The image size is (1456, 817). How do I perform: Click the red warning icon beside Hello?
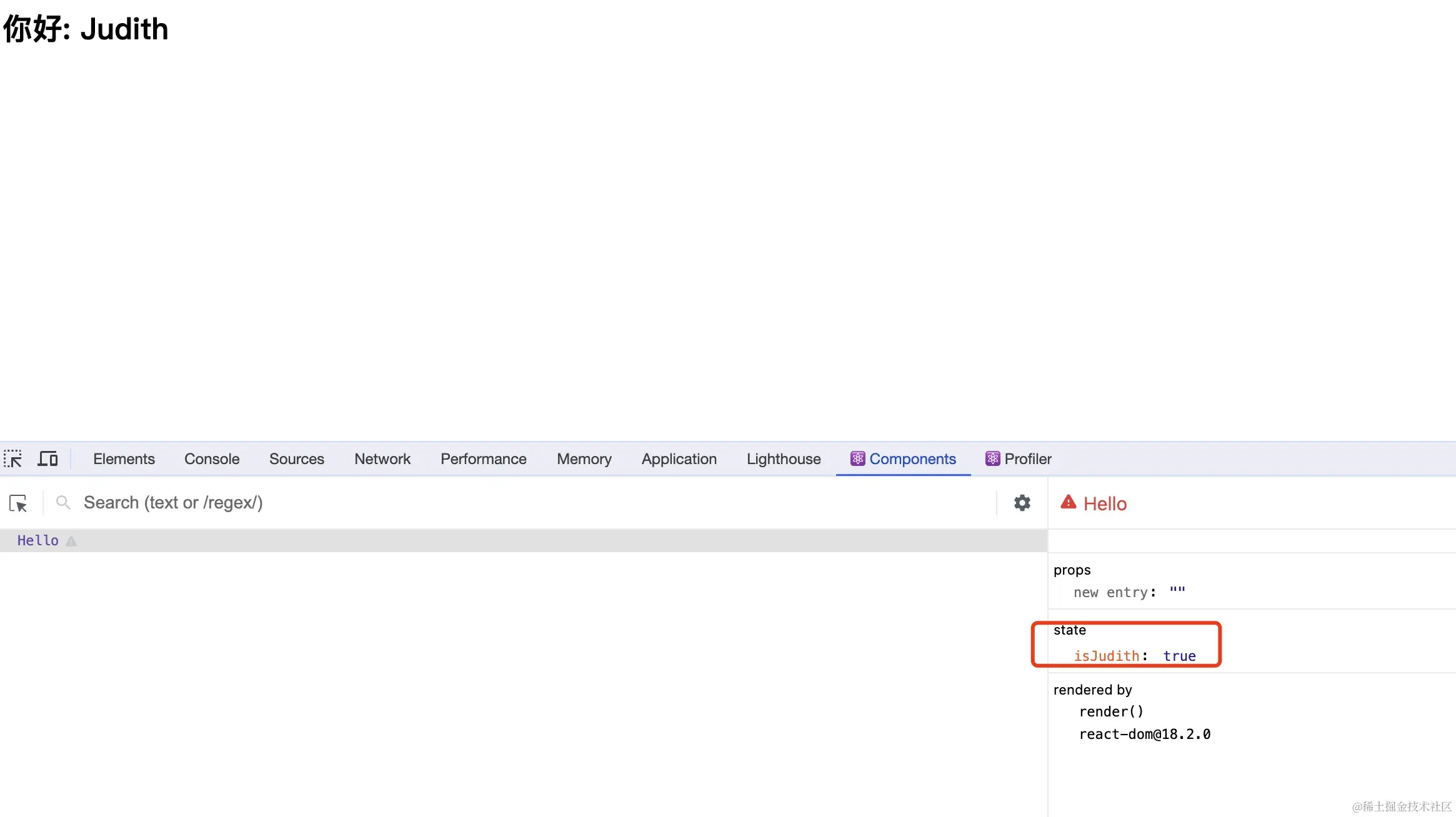click(x=1069, y=502)
